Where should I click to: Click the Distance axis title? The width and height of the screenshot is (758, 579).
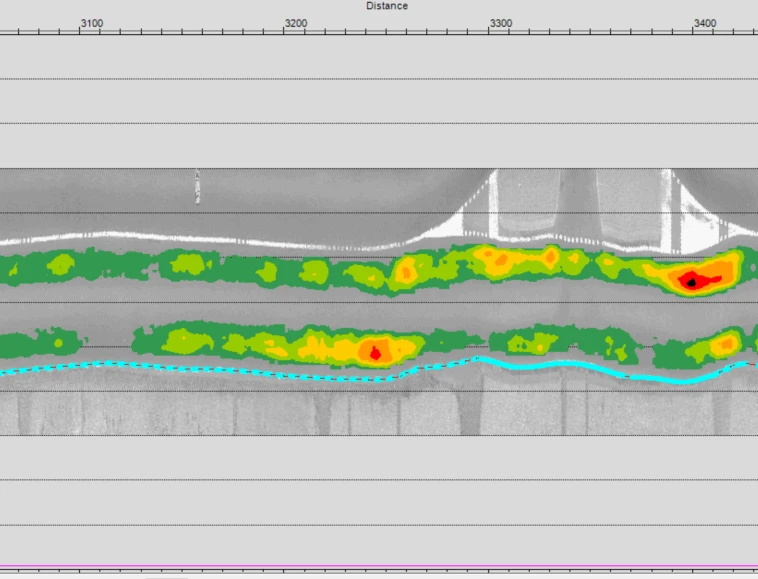[386, 6]
